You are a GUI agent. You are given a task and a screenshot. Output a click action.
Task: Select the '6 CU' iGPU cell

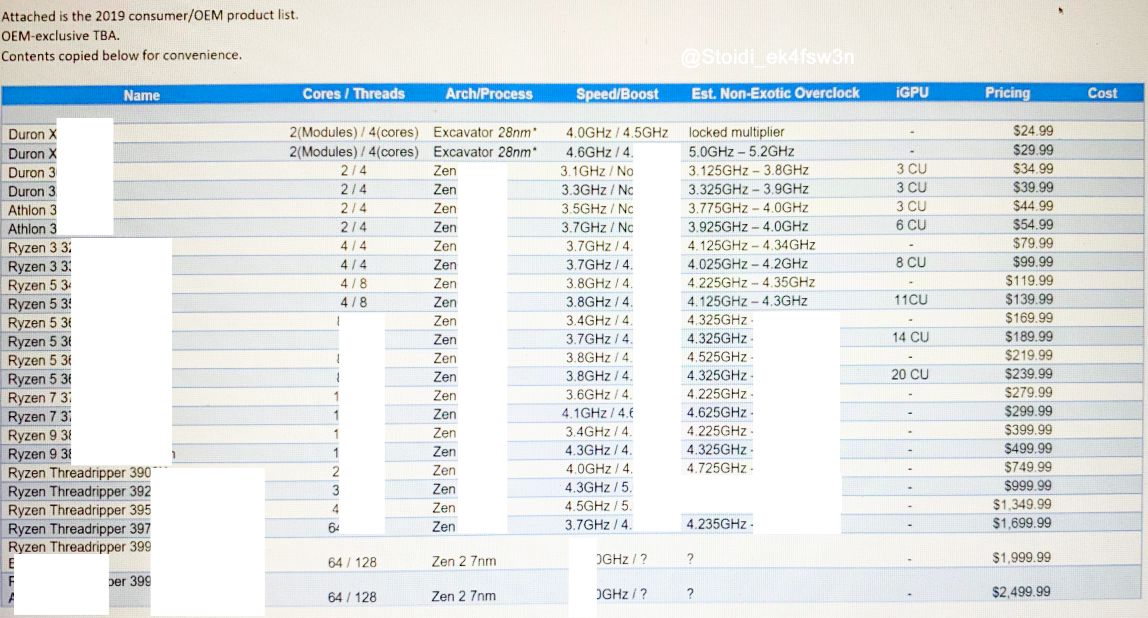(911, 225)
